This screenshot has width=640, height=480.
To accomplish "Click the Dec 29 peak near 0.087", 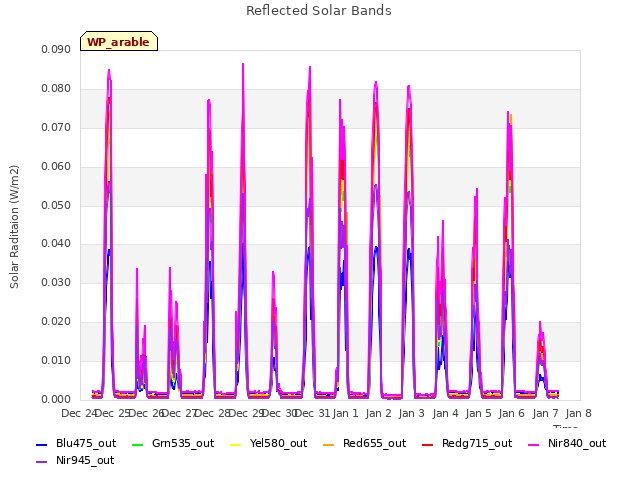I will pos(243,64).
